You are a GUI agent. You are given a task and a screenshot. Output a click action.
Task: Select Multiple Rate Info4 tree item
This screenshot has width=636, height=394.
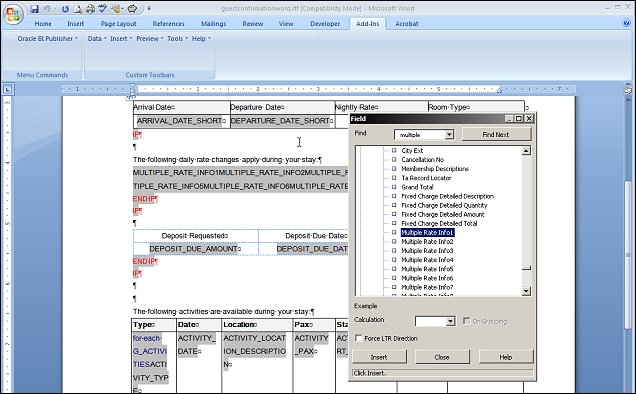pyautogui.click(x=427, y=260)
